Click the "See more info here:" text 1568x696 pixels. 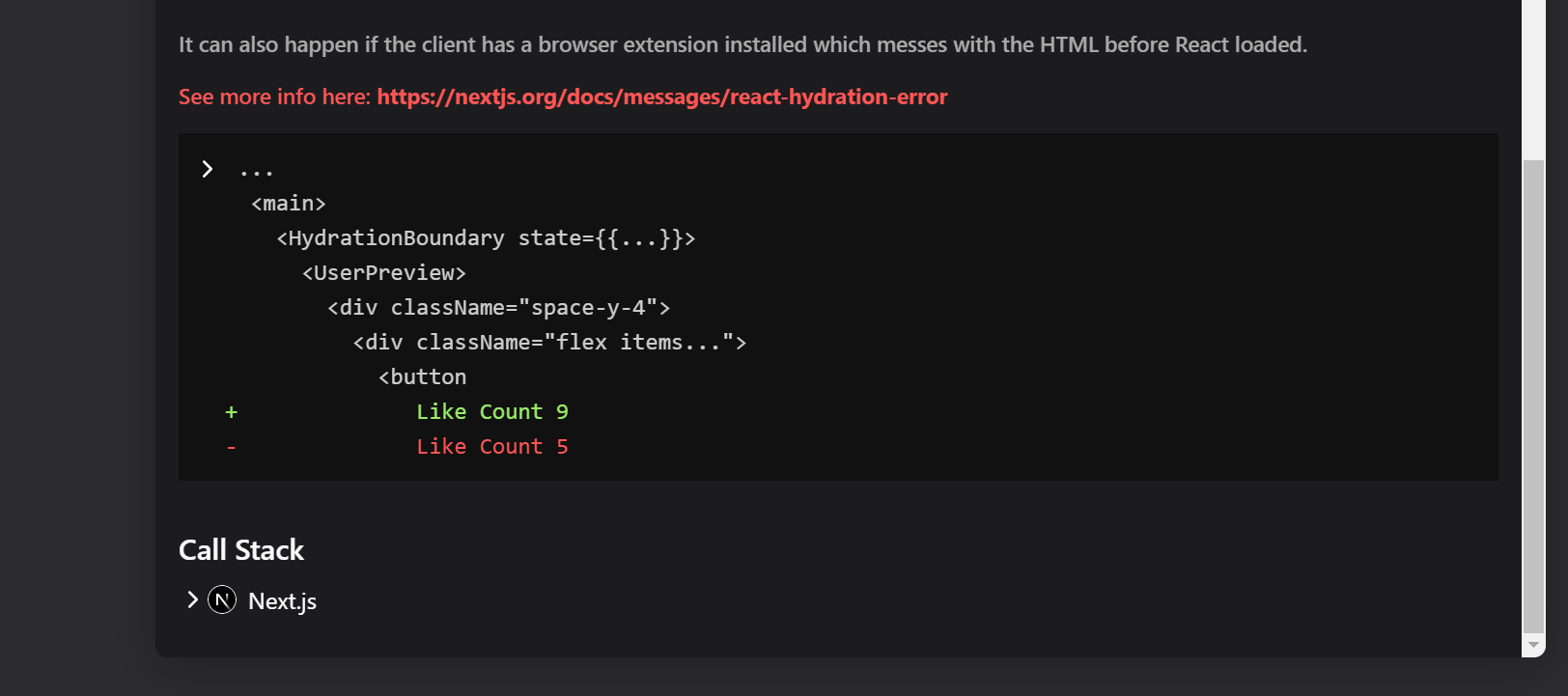(x=274, y=97)
